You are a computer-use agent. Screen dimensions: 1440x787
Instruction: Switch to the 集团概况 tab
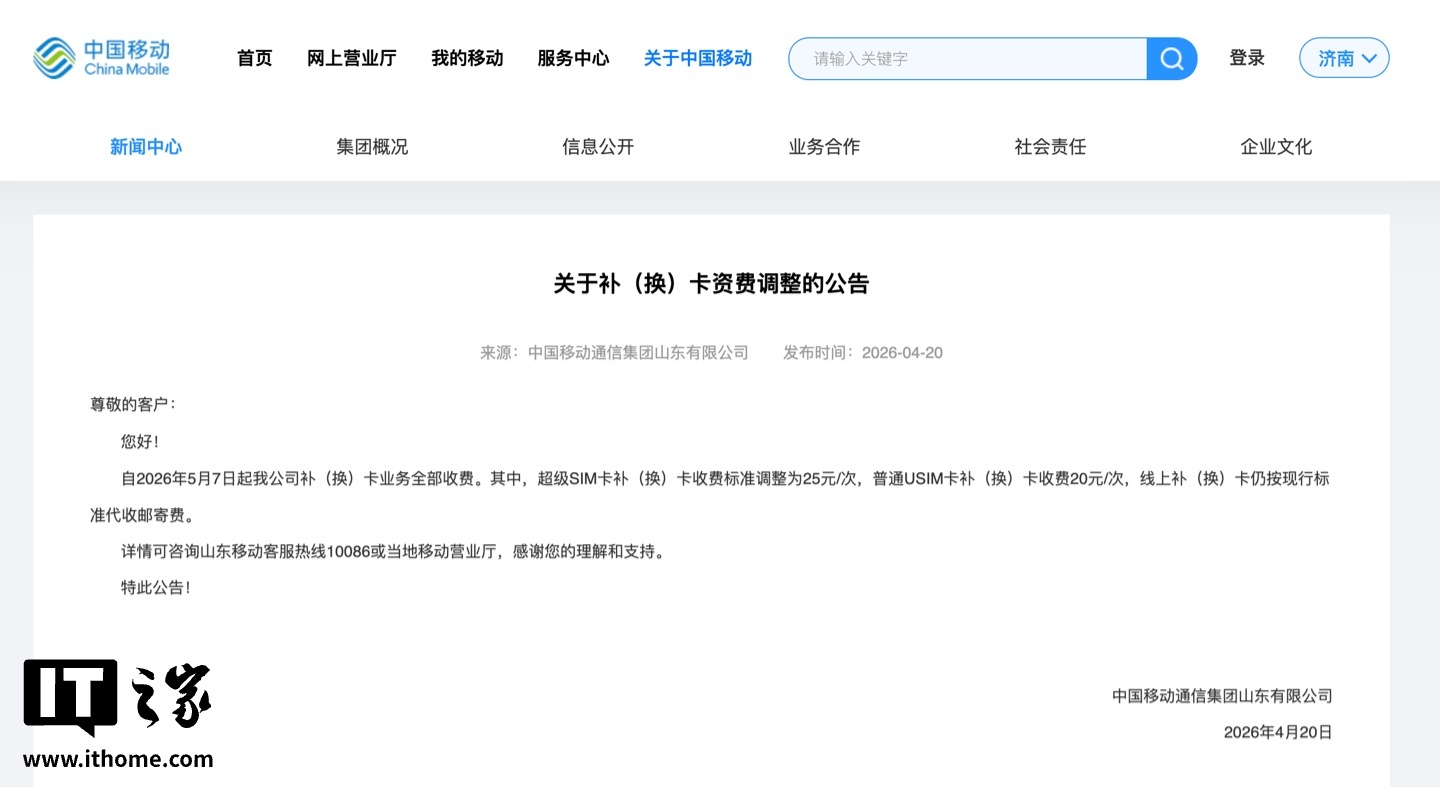pyautogui.click(x=372, y=147)
